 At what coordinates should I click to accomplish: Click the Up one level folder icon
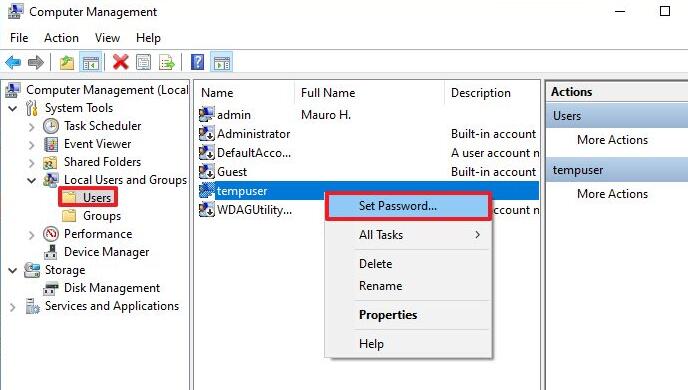tap(67, 63)
